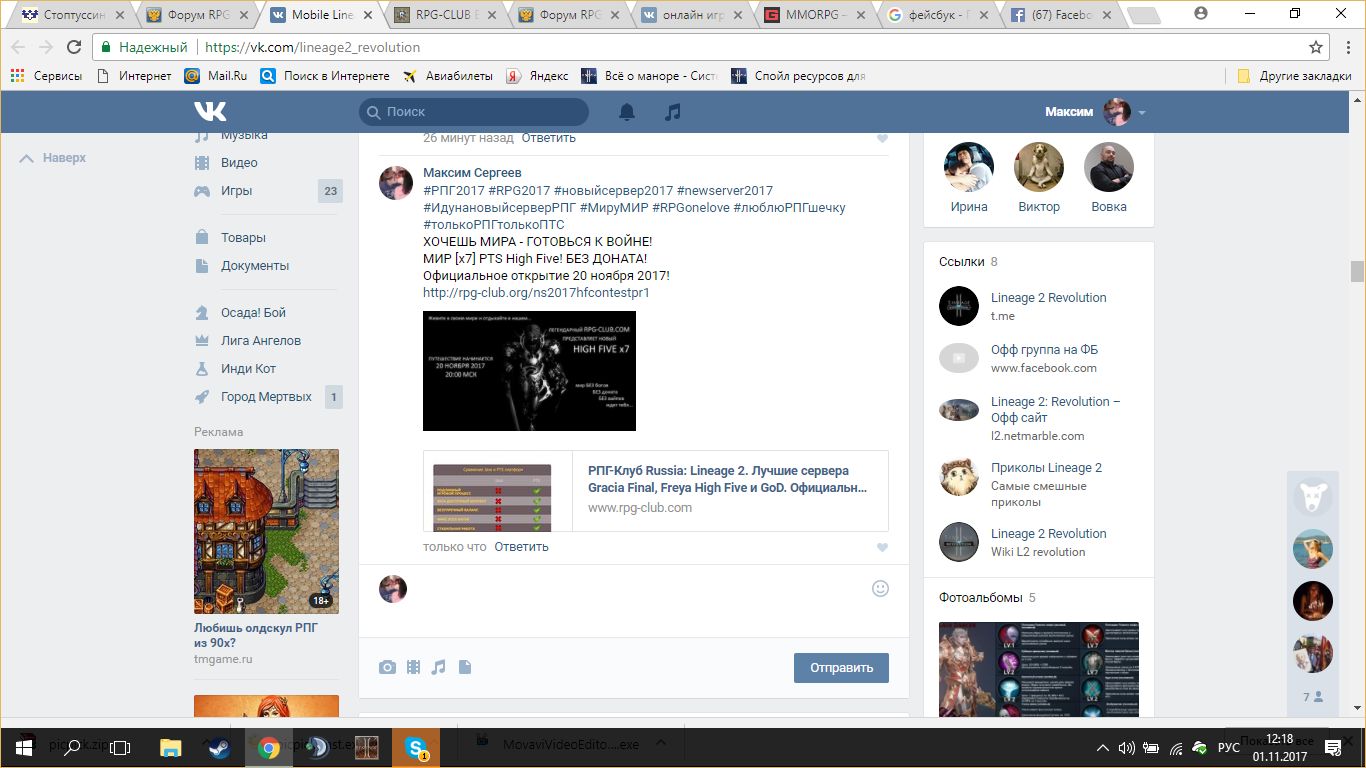Click page vertical scrollbar thumb
Viewport: 1366px width, 768px height.
click(x=1357, y=271)
